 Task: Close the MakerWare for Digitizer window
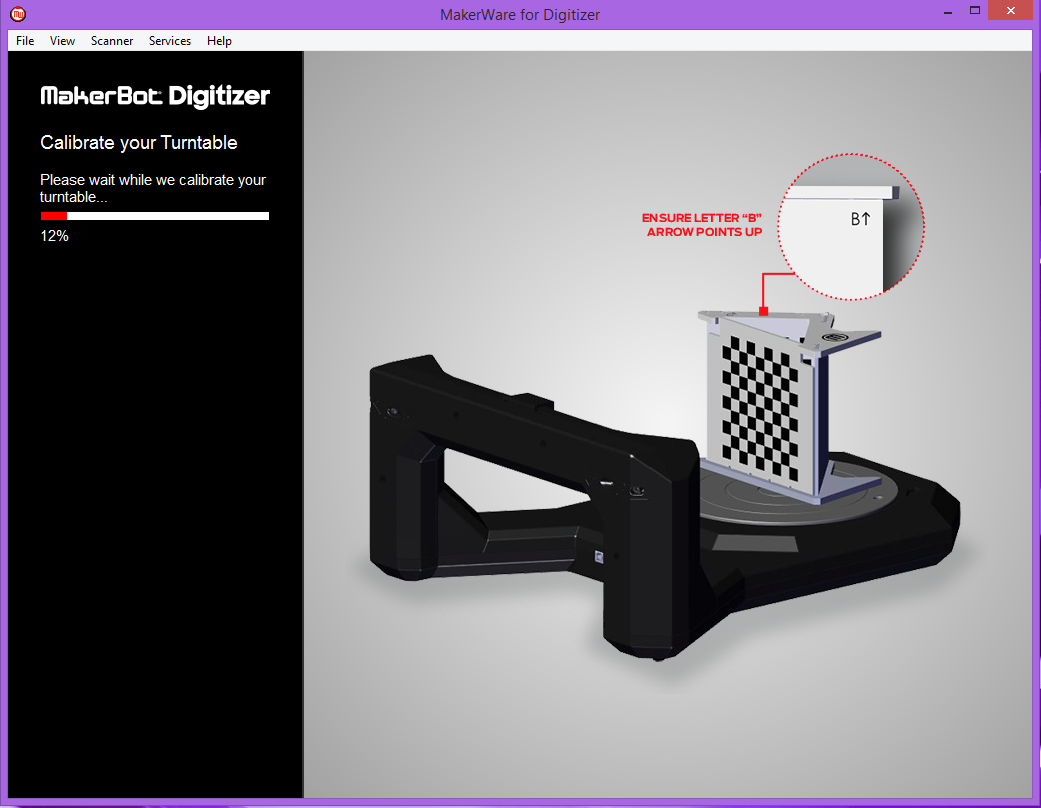click(1010, 11)
